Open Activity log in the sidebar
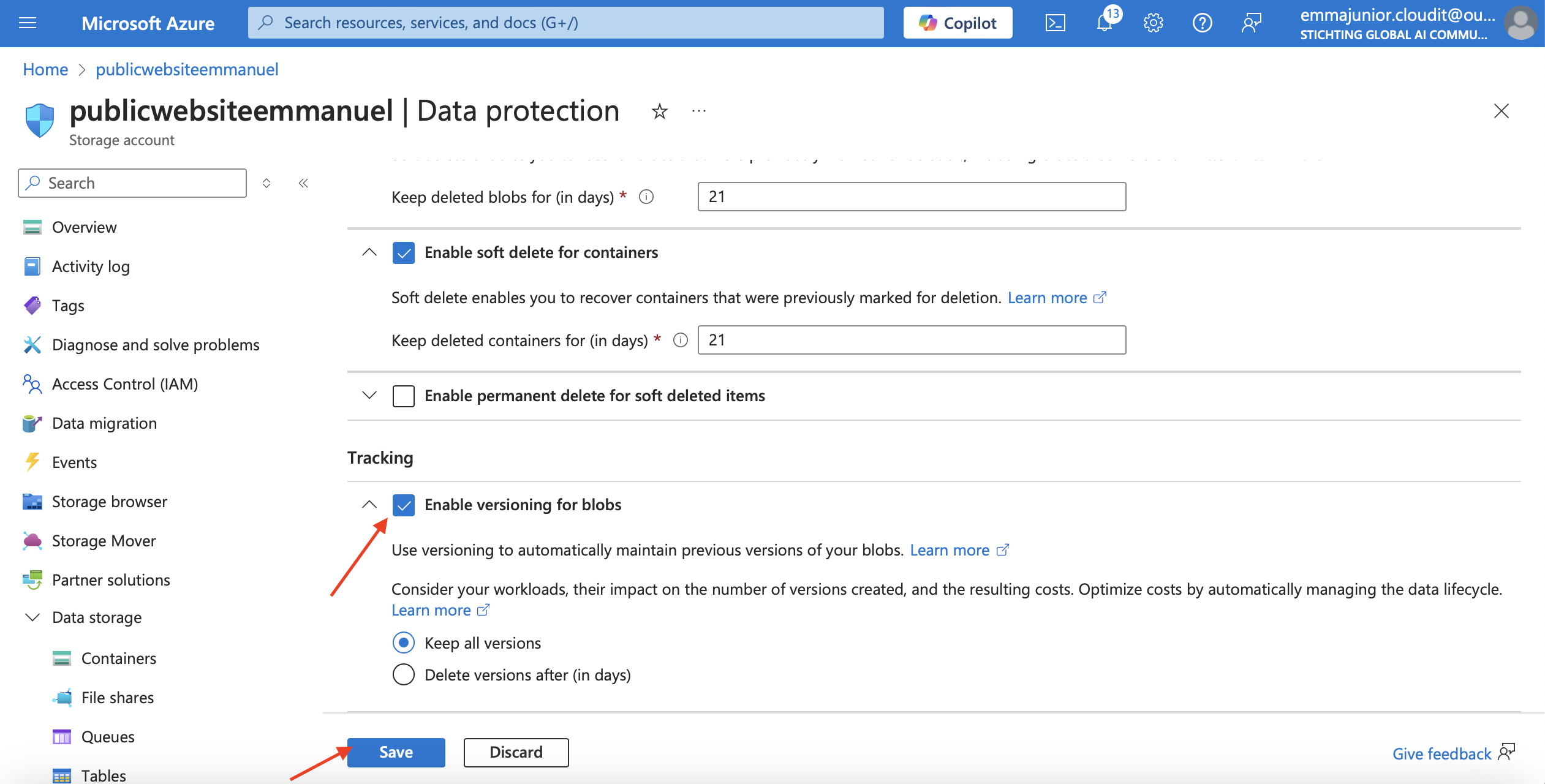The image size is (1545, 784). click(91, 266)
